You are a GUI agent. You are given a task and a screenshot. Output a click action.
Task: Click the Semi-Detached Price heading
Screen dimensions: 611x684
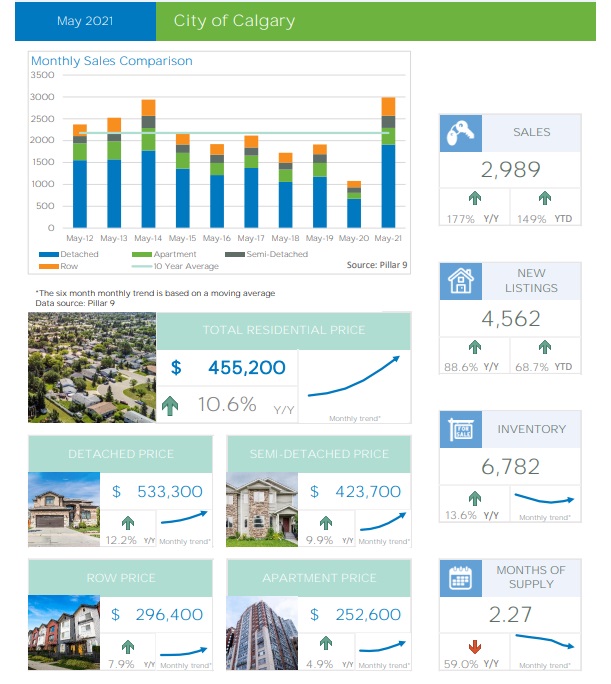point(319,454)
